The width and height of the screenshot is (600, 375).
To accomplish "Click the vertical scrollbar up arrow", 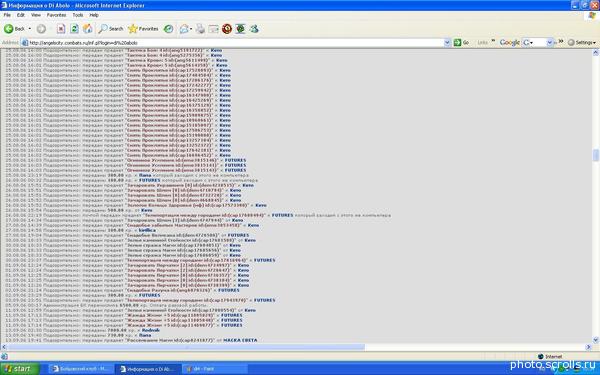I will [x=595, y=53].
